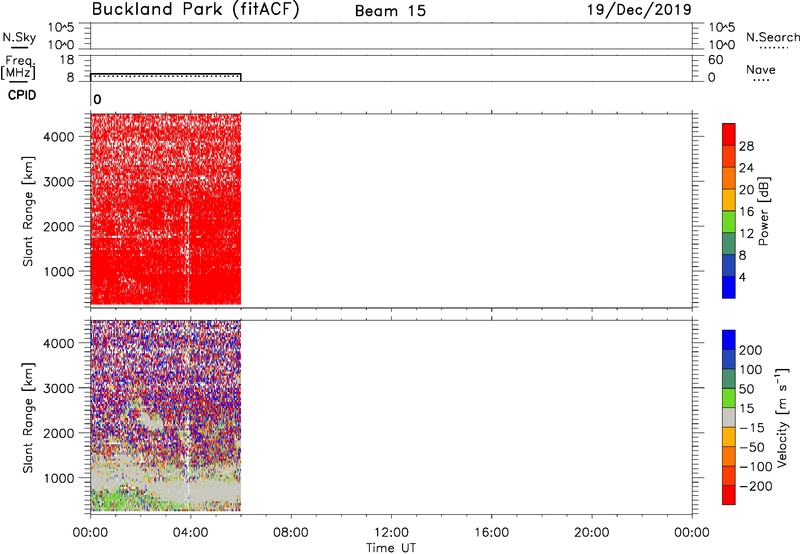Click the '1000' tick on the velocity panel

(59, 478)
